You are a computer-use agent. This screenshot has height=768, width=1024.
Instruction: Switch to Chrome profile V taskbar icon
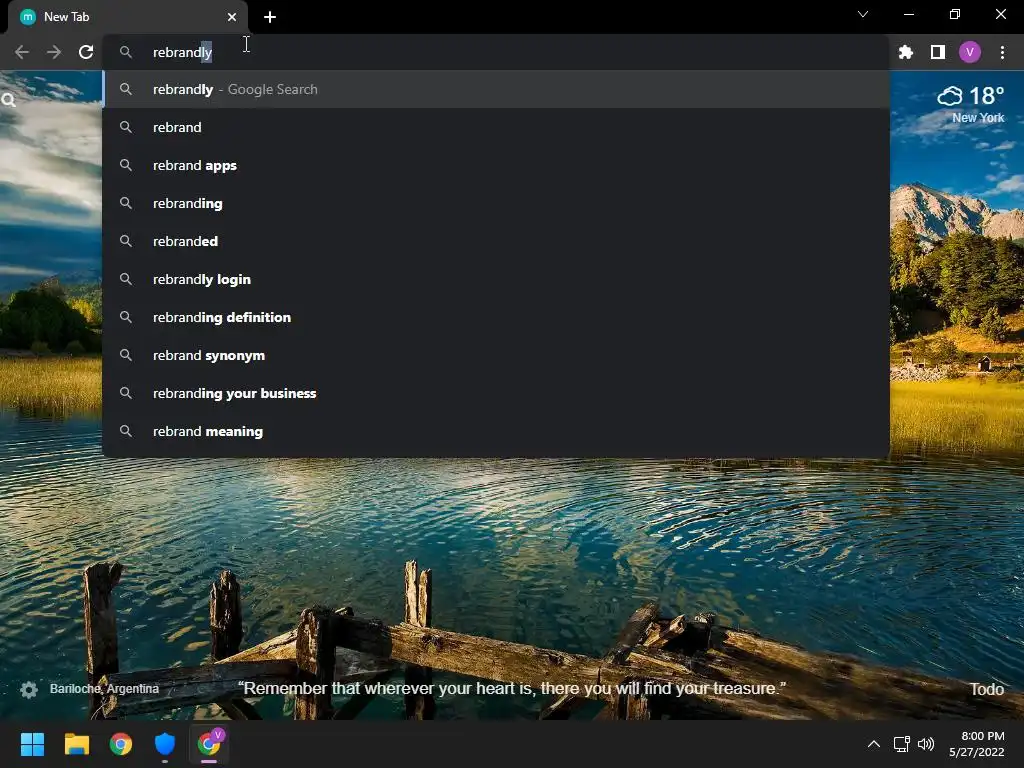click(x=210, y=744)
